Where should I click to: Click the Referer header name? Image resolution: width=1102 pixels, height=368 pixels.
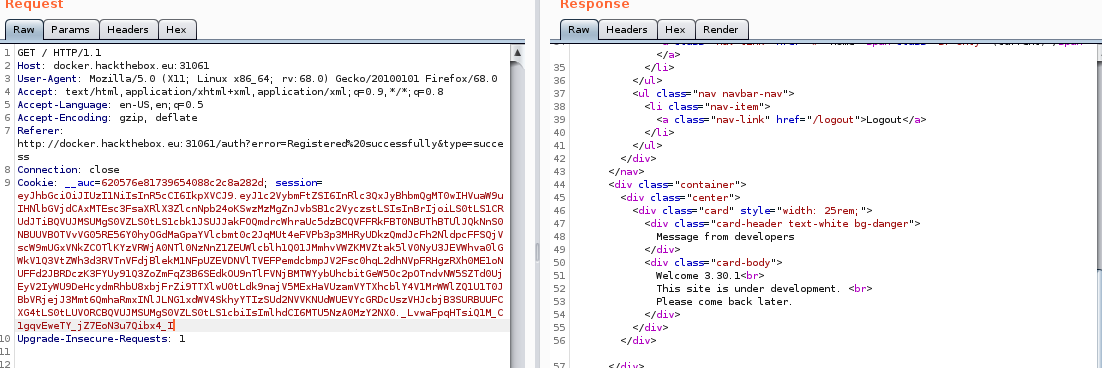tap(40, 131)
